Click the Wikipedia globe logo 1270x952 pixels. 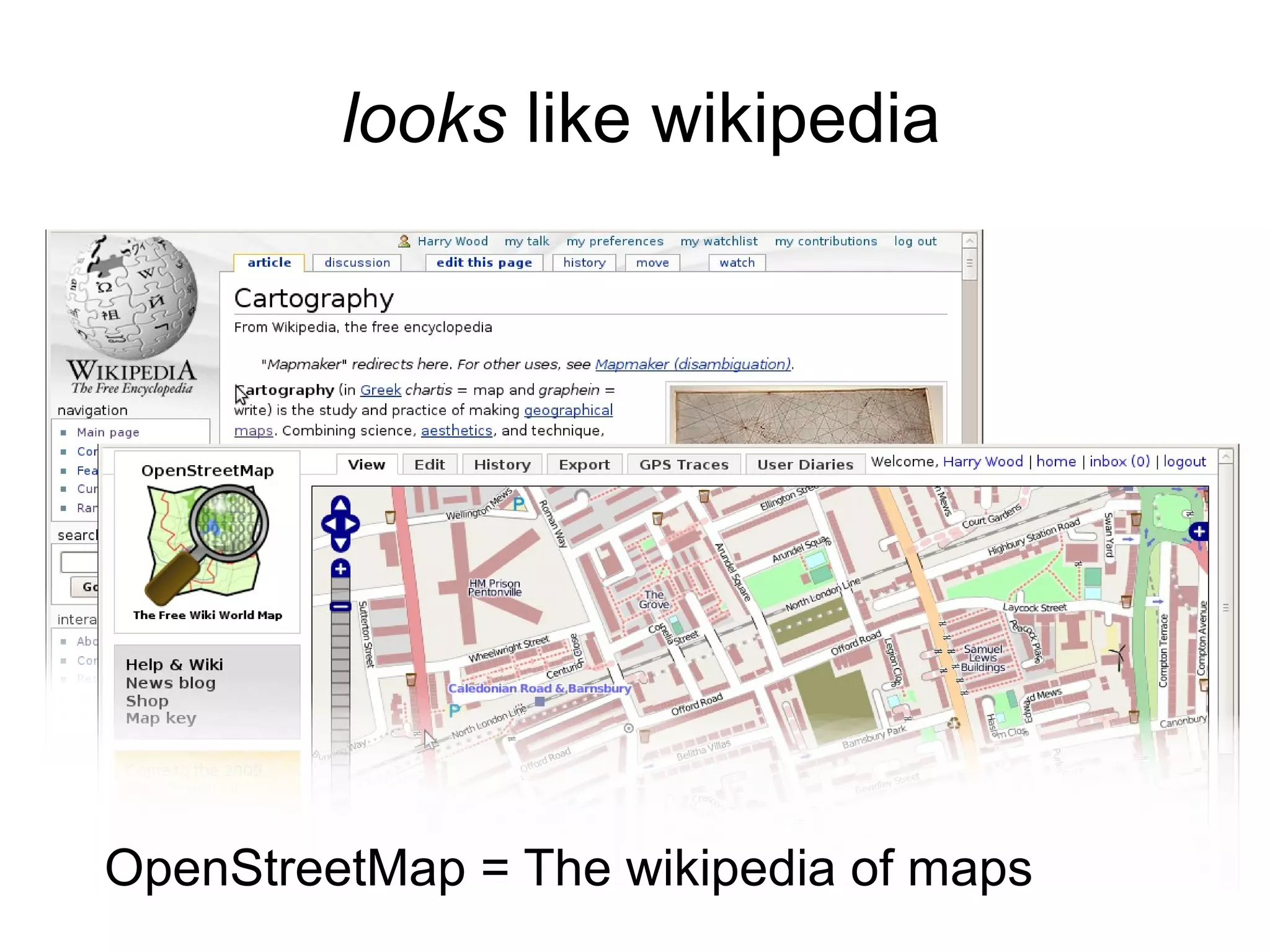click(131, 298)
